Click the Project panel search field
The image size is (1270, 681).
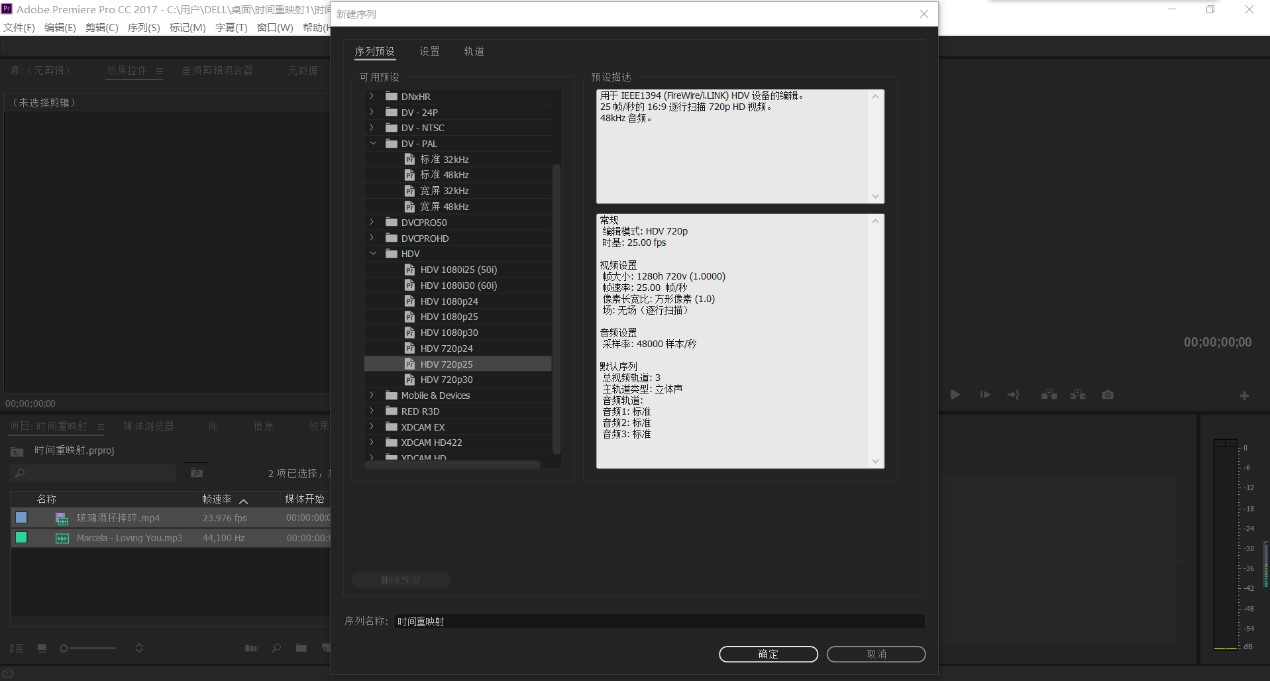coord(93,473)
